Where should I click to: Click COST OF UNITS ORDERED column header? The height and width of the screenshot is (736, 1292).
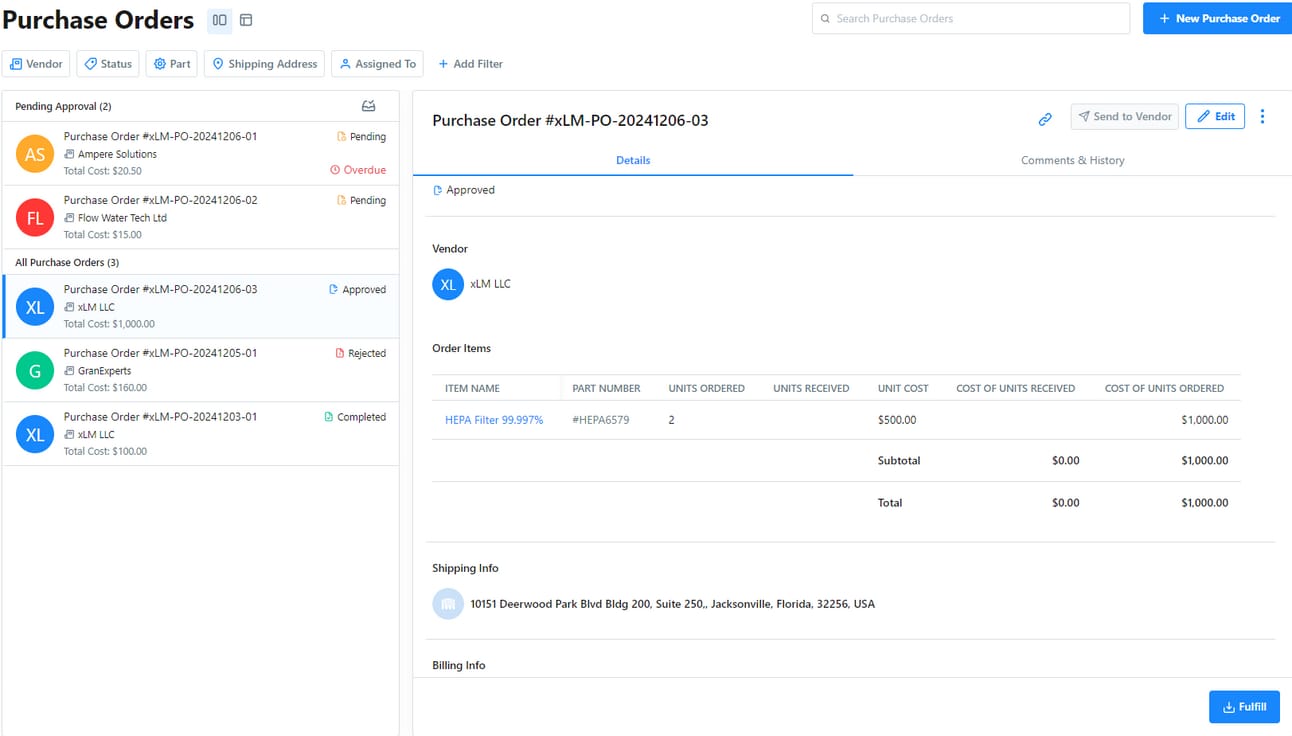point(1164,388)
